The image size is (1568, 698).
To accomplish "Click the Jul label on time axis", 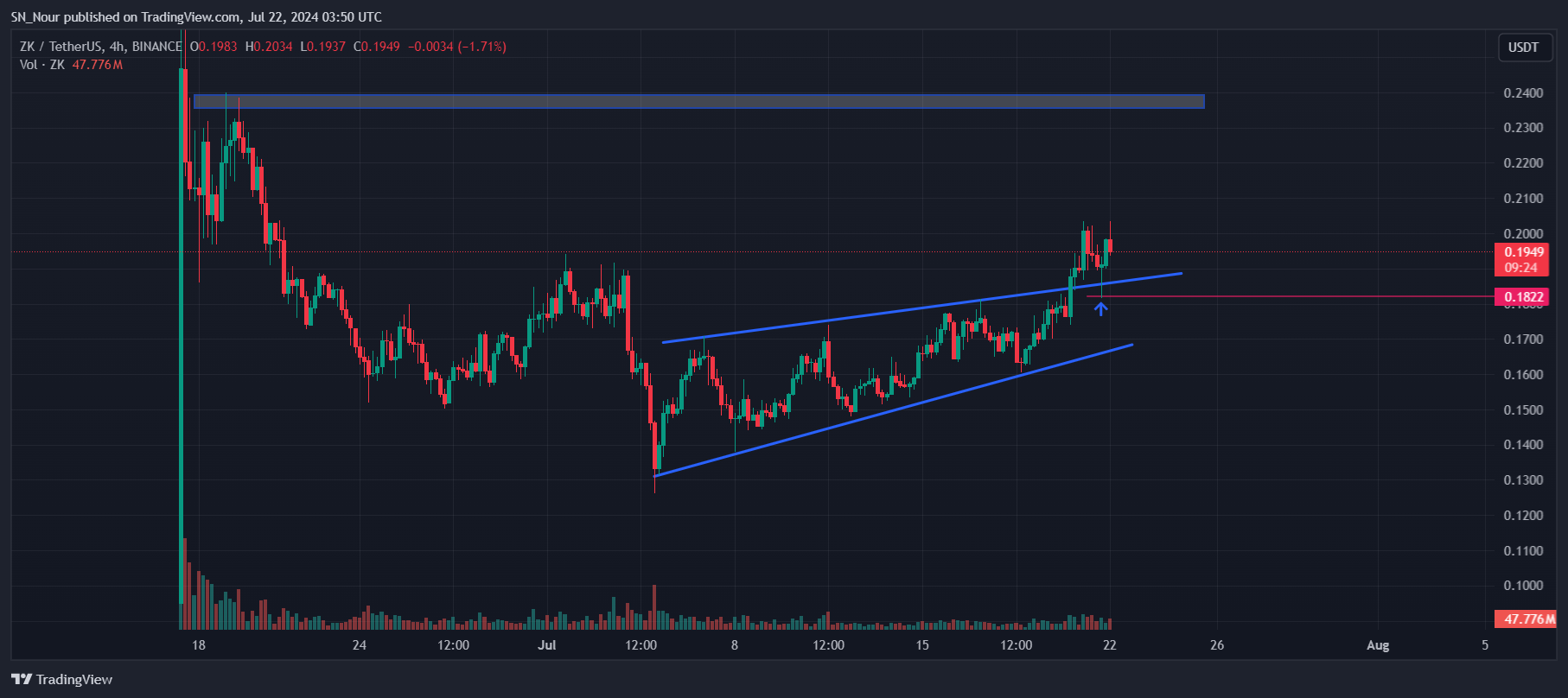I will point(546,645).
